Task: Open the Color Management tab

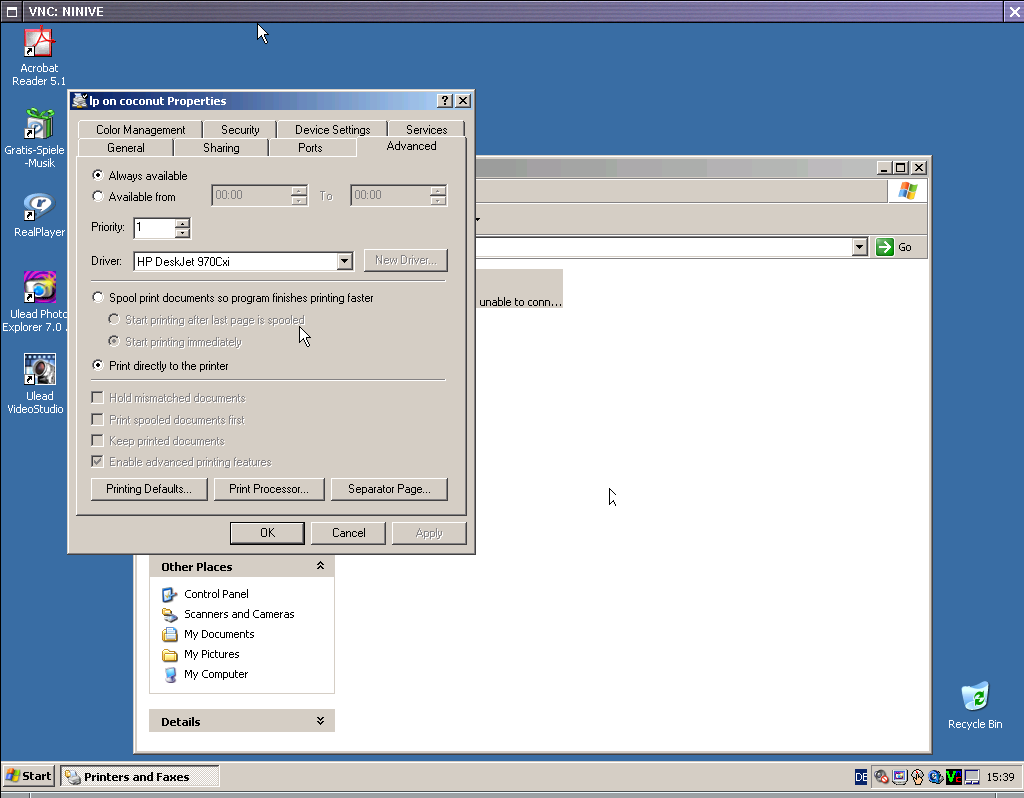Action: 141,130
